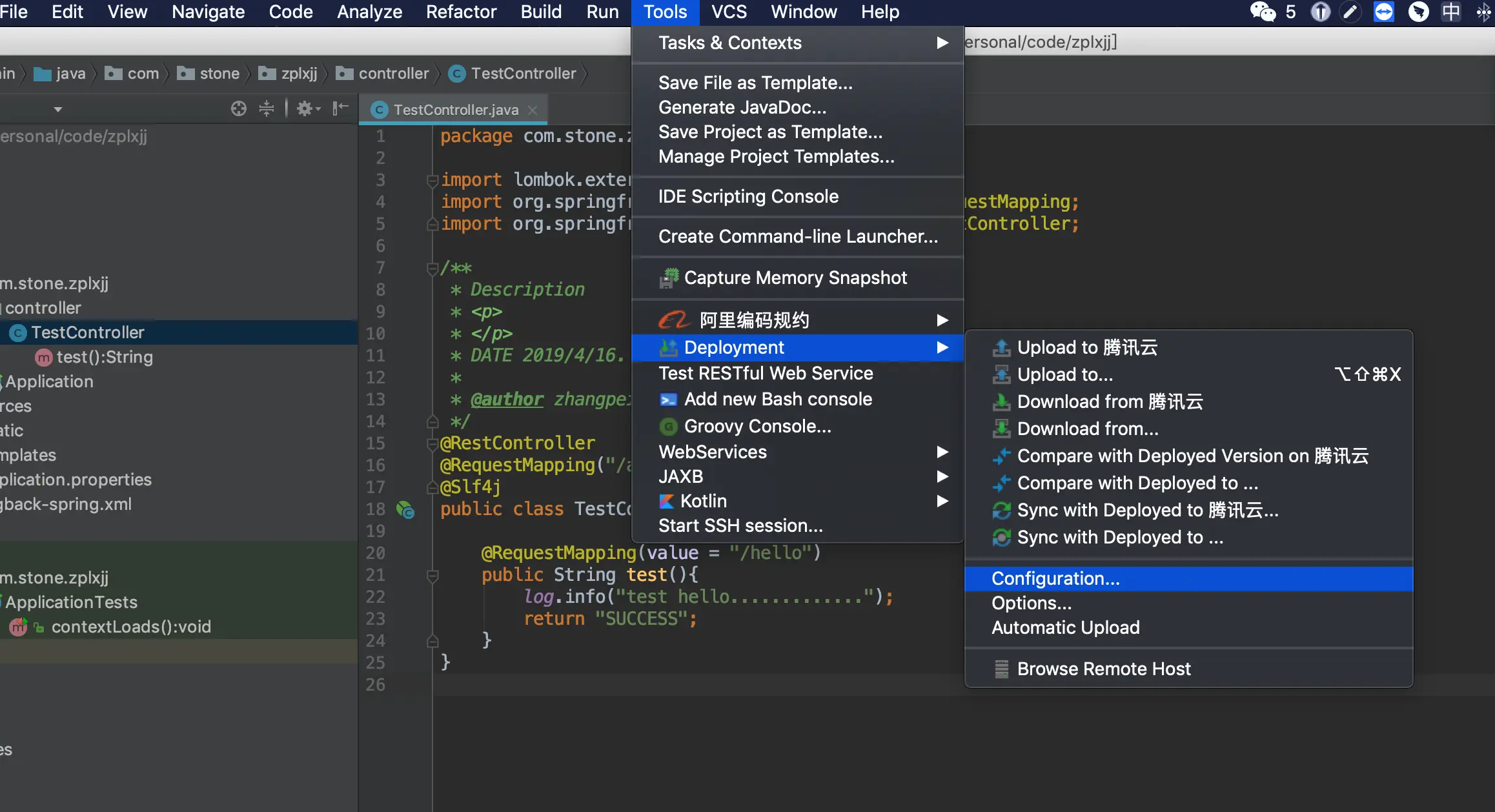This screenshot has width=1495, height=812.
Task: Collapse test method fold marker at line 21
Action: (x=433, y=574)
